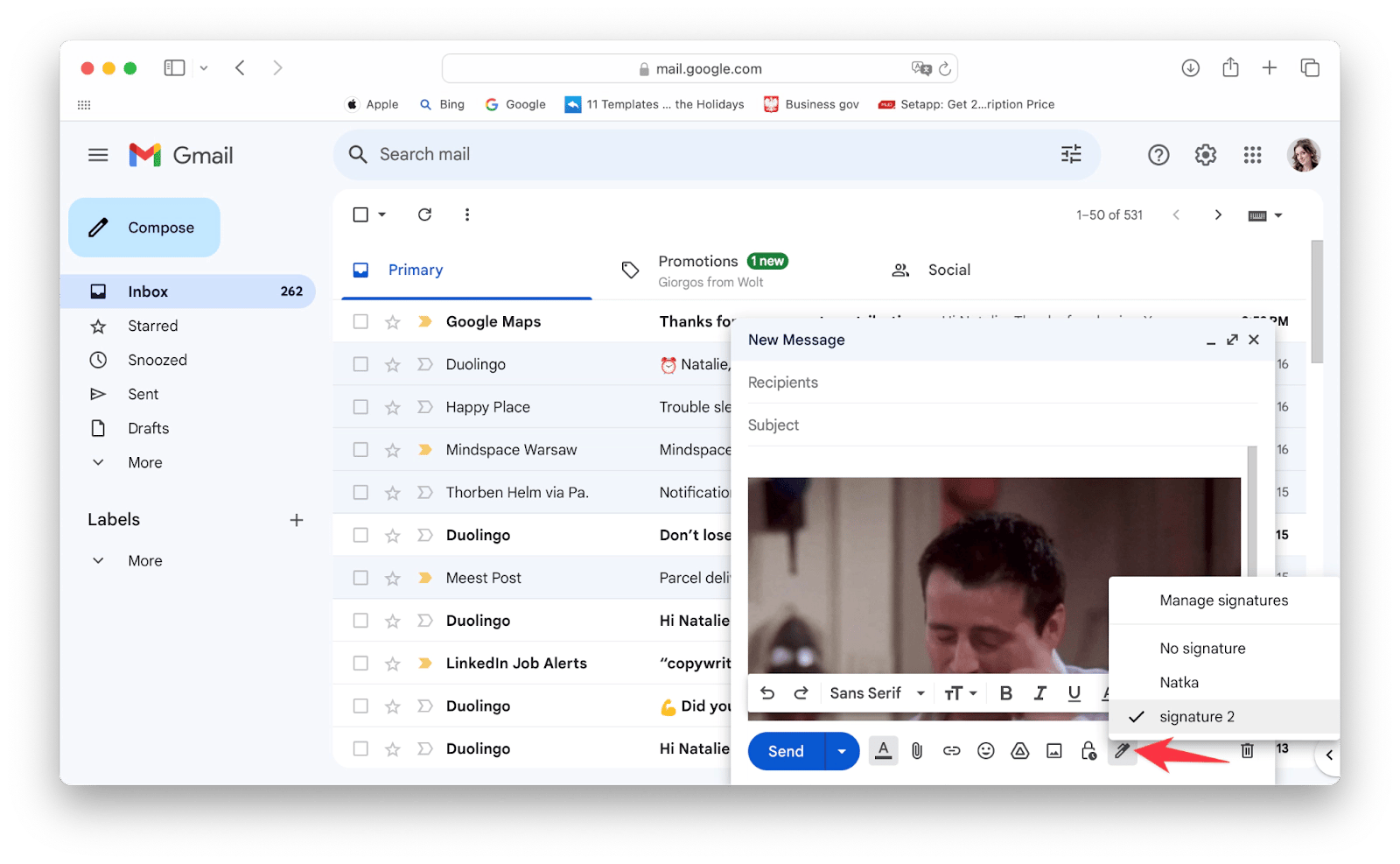The width and height of the screenshot is (1400, 864).
Task: Choose signature 2 in menu
Action: click(x=1224, y=717)
